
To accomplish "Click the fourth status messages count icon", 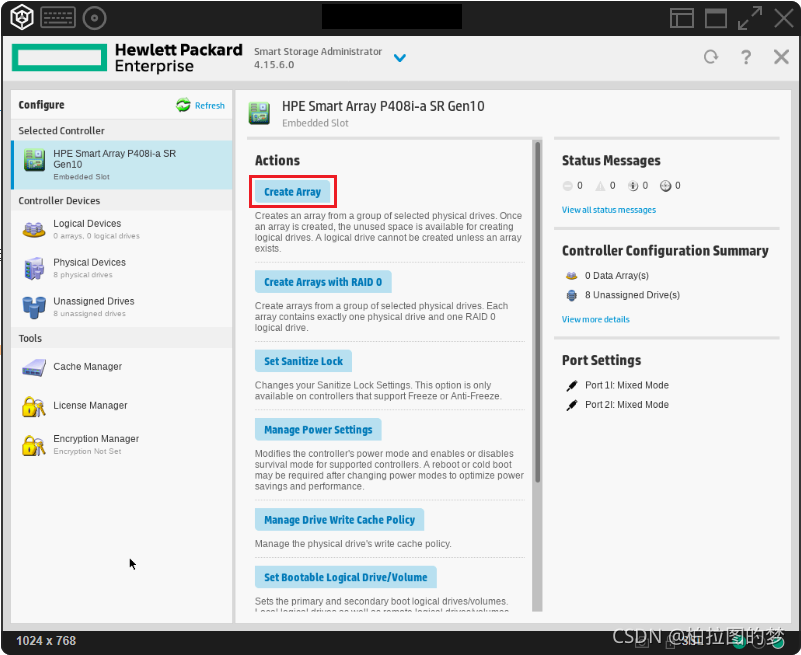I will (x=665, y=186).
